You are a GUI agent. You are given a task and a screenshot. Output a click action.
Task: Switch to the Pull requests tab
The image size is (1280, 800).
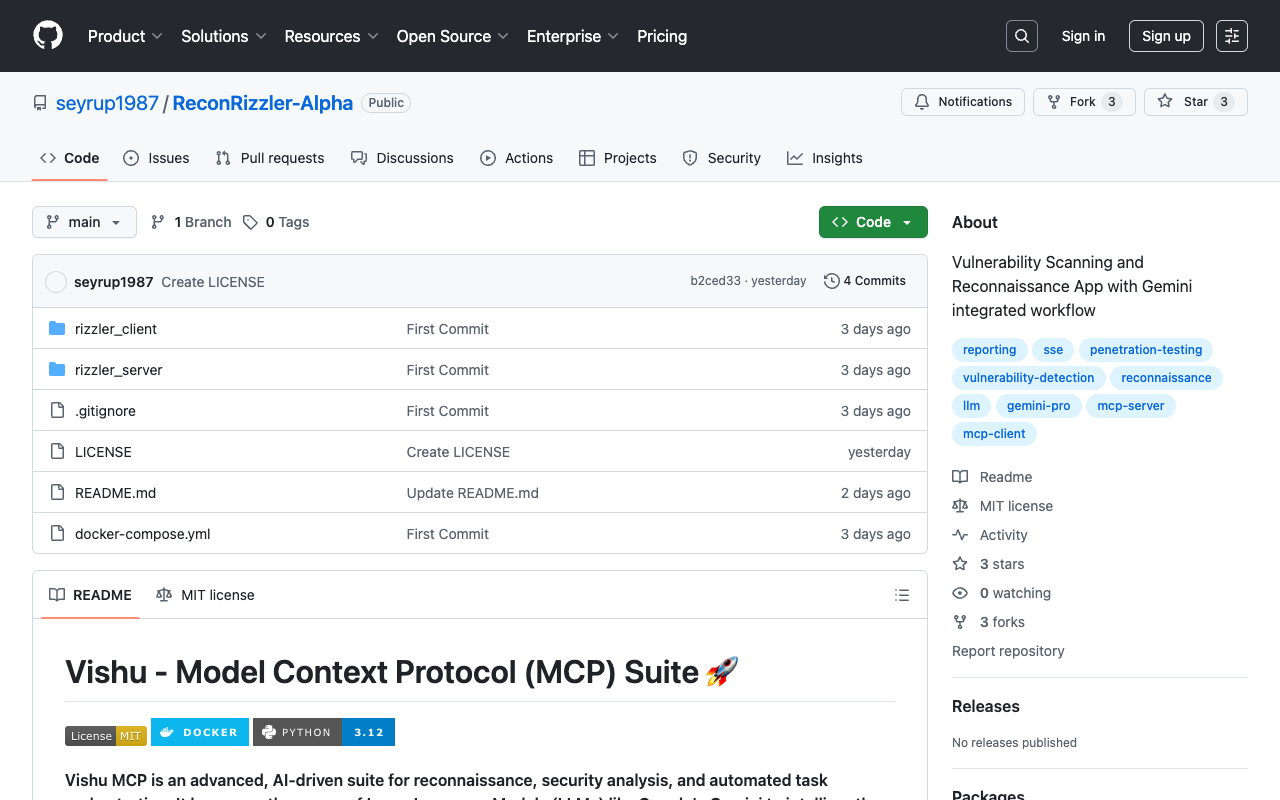coord(270,158)
